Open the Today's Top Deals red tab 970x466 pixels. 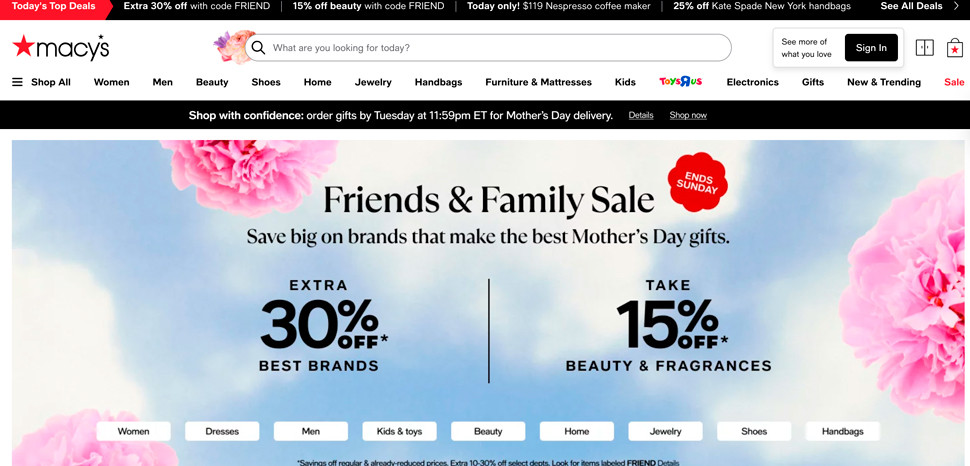pos(56,6)
